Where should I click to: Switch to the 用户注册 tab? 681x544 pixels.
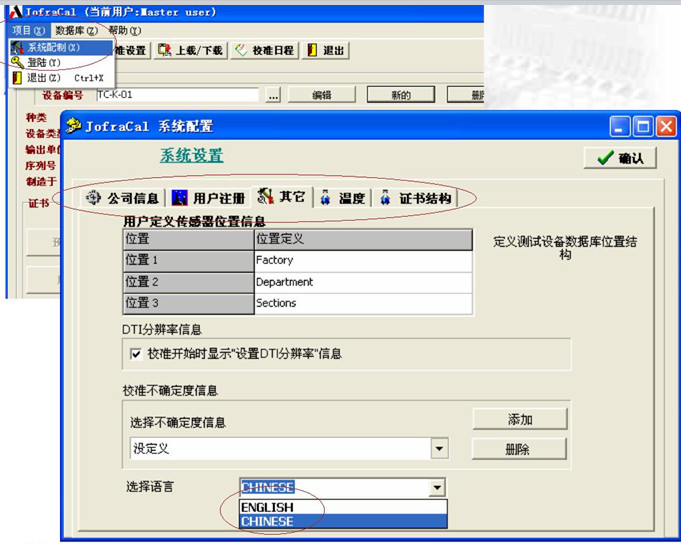coord(208,198)
